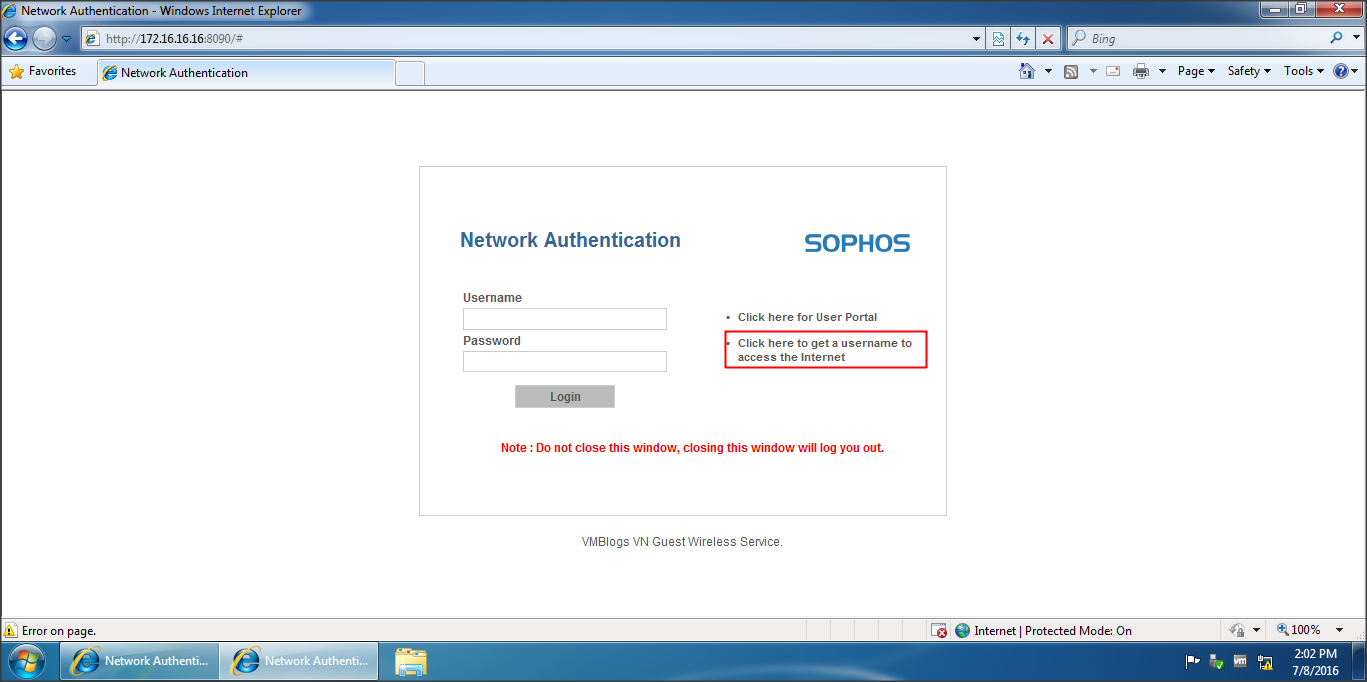Expand the Safety dropdown menu
Screen dimensions: 1367x682
1248,71
